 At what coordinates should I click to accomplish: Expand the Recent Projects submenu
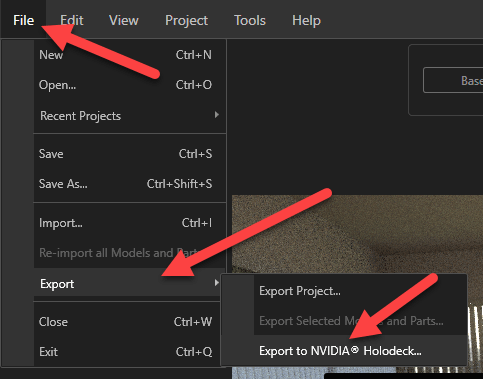click(x=130, y=116)
